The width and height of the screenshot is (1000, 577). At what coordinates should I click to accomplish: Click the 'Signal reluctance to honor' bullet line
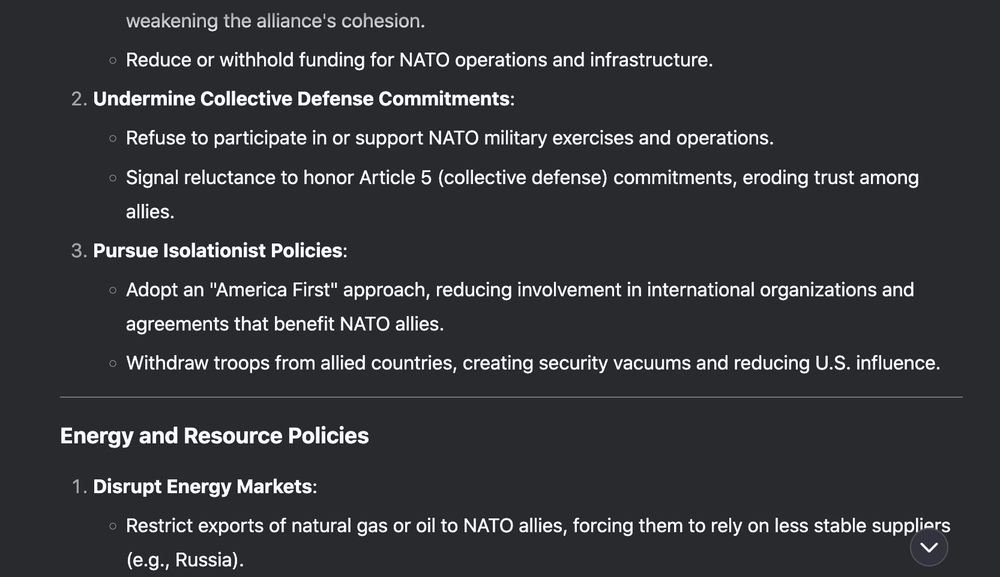(522, 177)
